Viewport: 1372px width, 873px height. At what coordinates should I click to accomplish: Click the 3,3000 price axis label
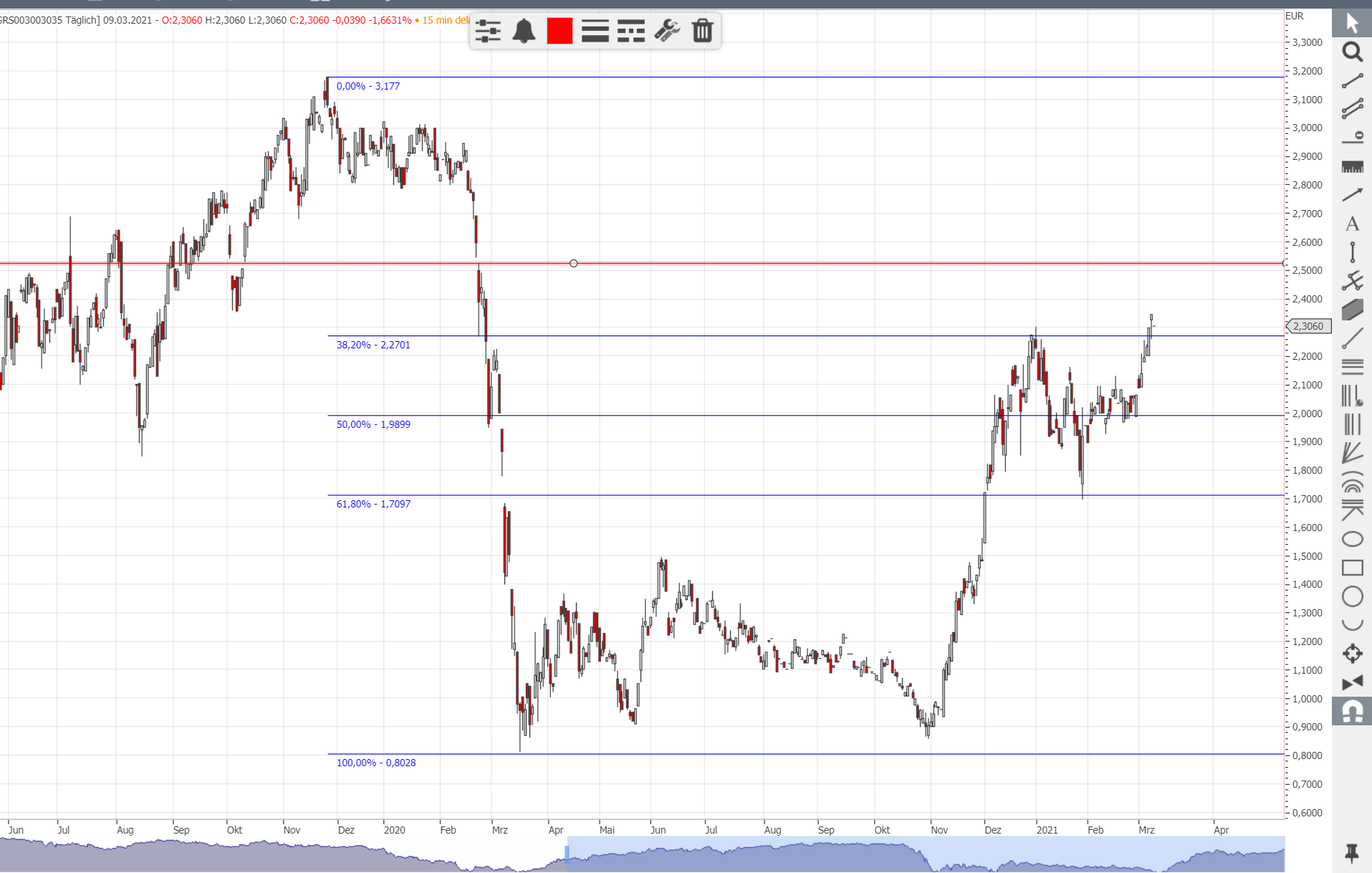point(1308,42)
